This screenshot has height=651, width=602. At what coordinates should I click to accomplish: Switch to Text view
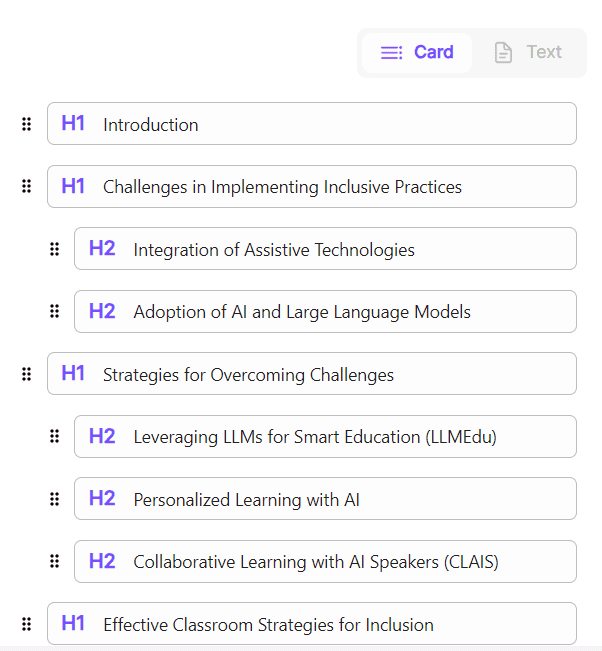point(528,52)
